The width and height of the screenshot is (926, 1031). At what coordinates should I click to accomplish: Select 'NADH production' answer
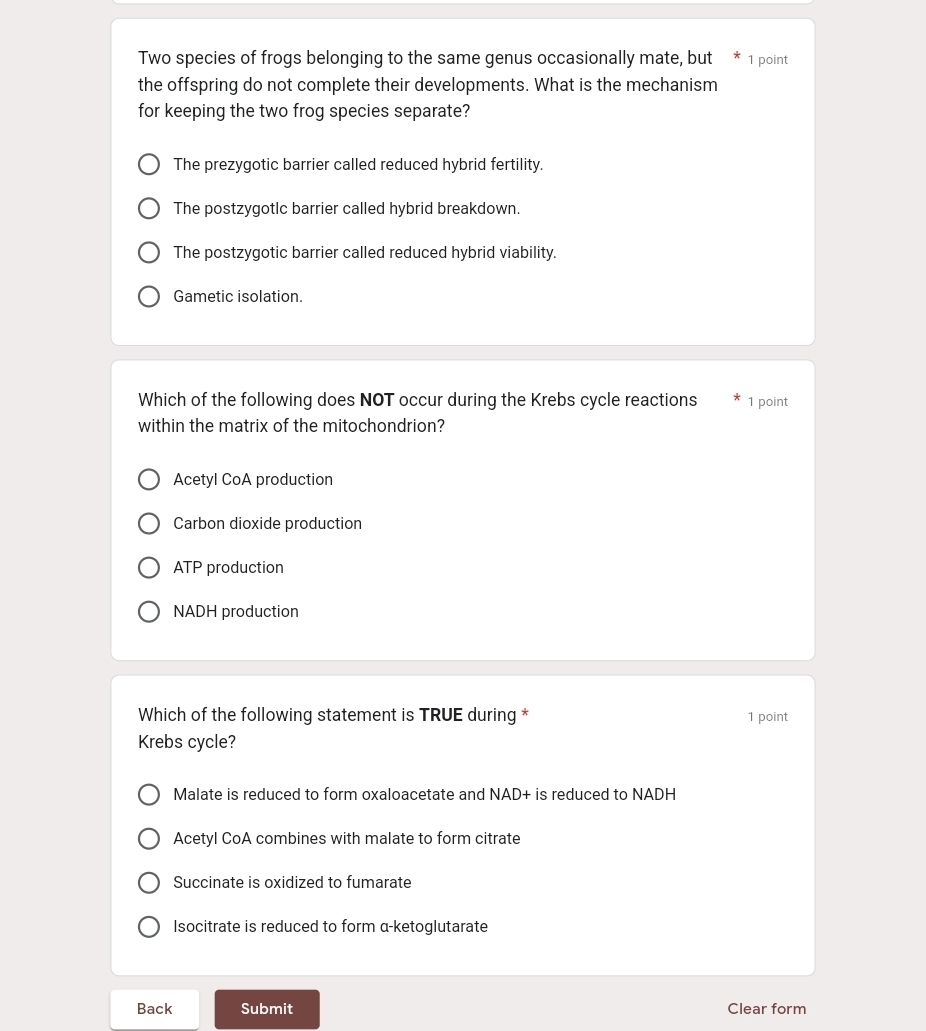click(x=149, y=612)
